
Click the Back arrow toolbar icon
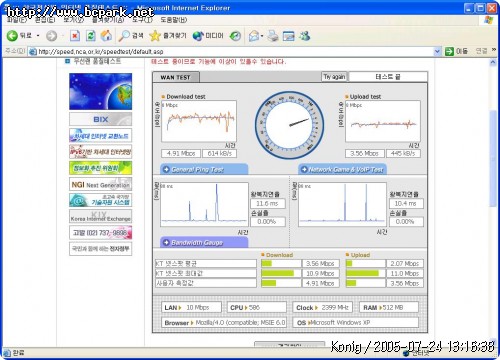pos(12,35)
